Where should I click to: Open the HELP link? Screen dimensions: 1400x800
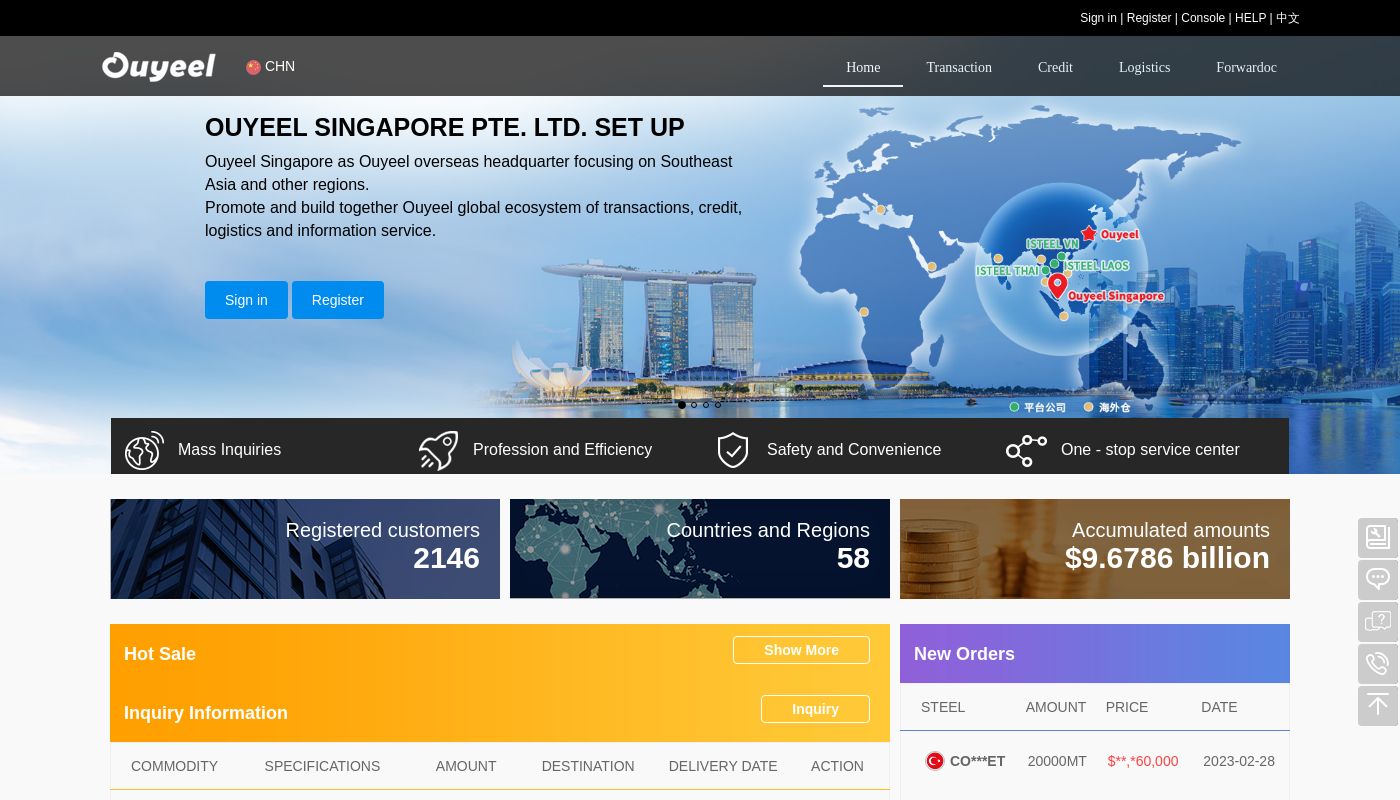[x=1250, y=18]
